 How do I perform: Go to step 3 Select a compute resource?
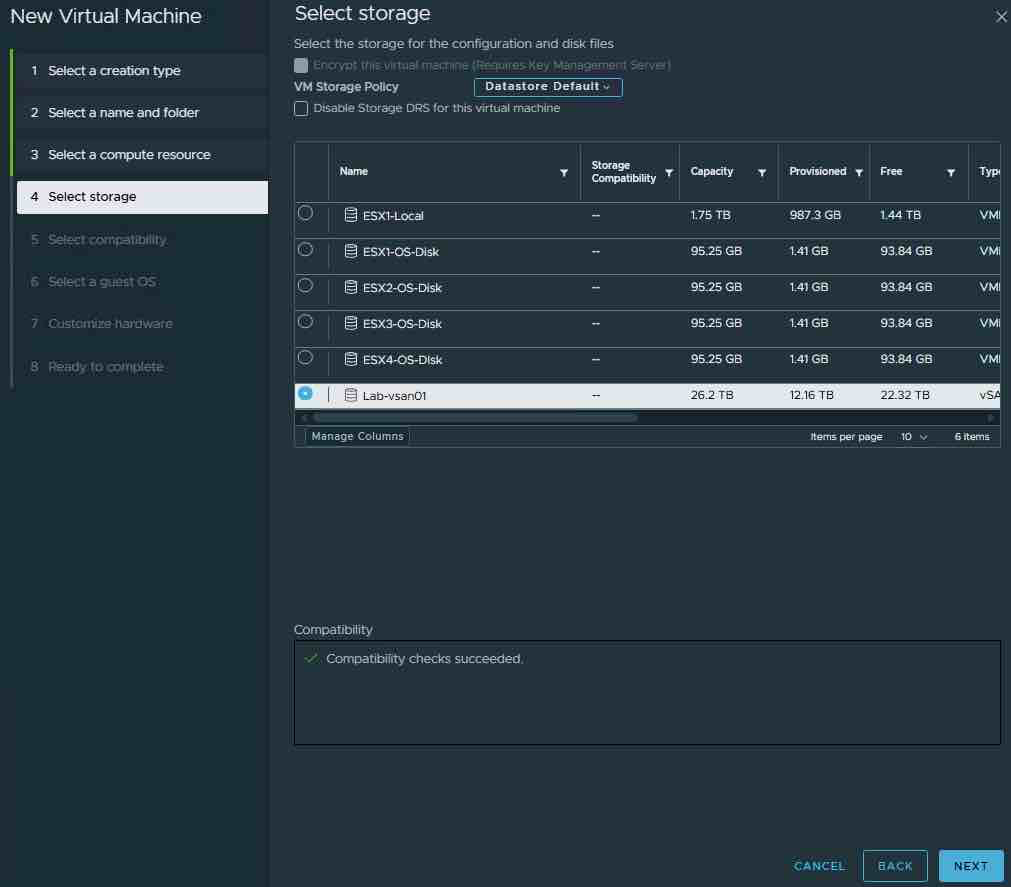click(129, 155)
